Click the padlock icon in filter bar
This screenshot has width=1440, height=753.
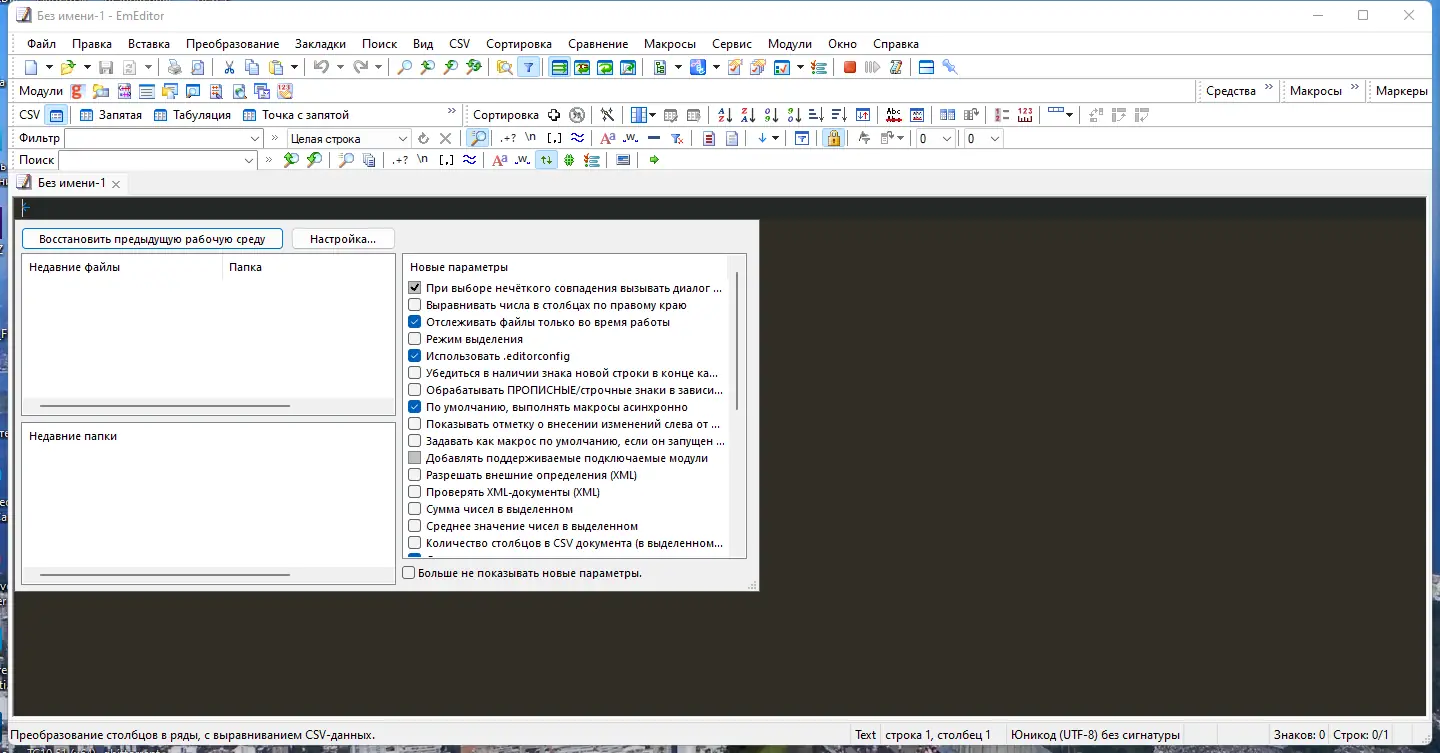tap(833, 138)
